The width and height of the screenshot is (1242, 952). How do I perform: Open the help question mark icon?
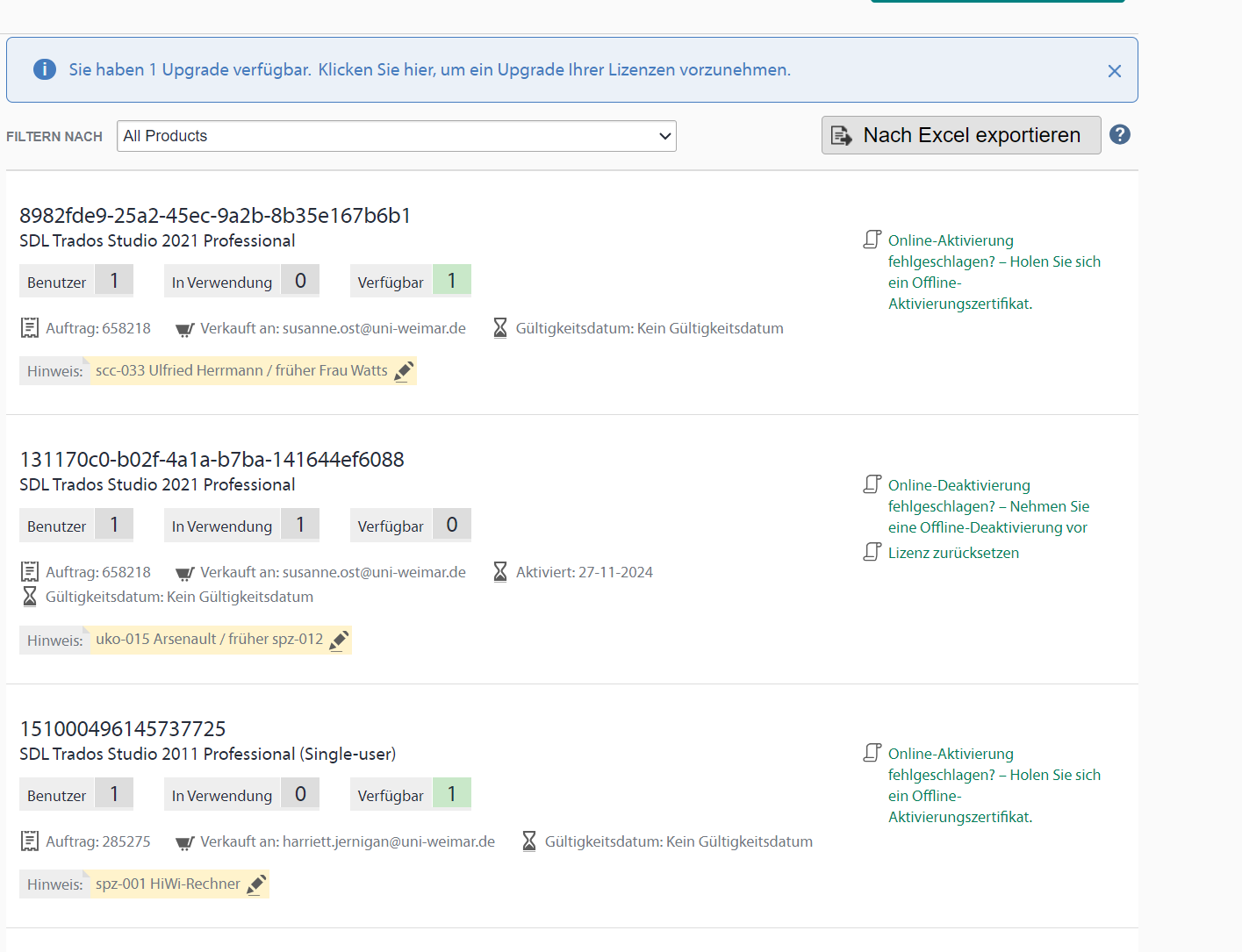[1120, 134]
